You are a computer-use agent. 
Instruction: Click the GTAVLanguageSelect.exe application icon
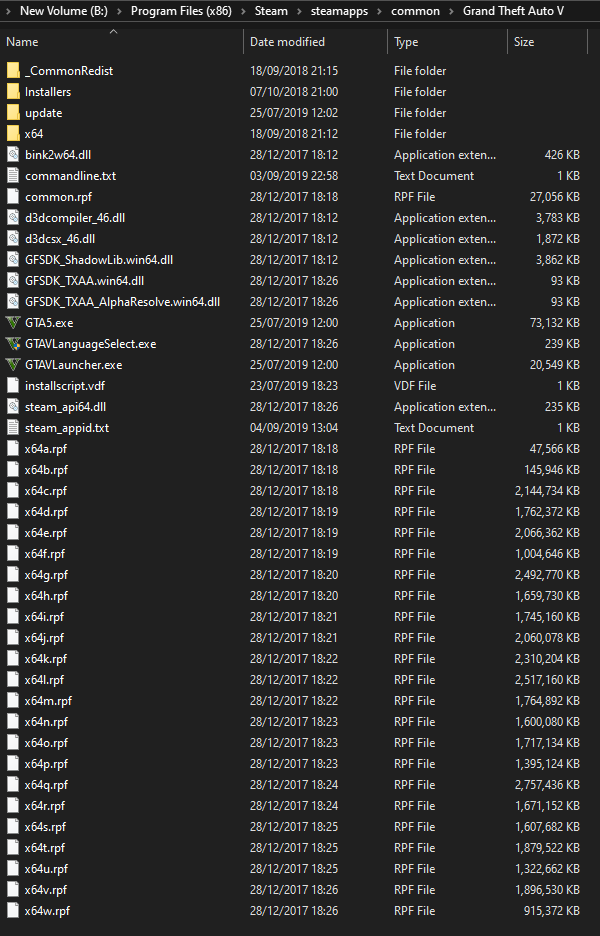[13, 343]
